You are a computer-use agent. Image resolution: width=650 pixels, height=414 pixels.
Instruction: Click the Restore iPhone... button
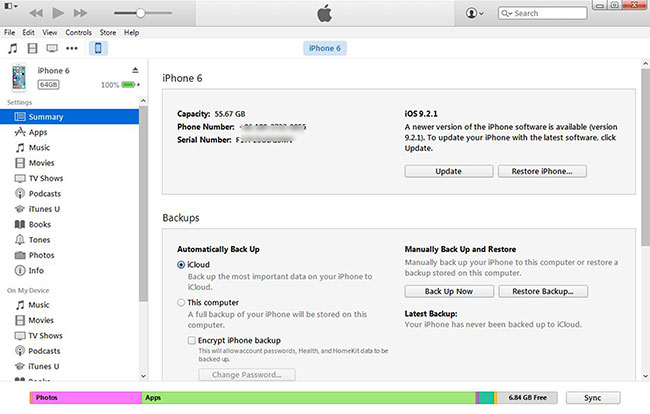(542, 171)
